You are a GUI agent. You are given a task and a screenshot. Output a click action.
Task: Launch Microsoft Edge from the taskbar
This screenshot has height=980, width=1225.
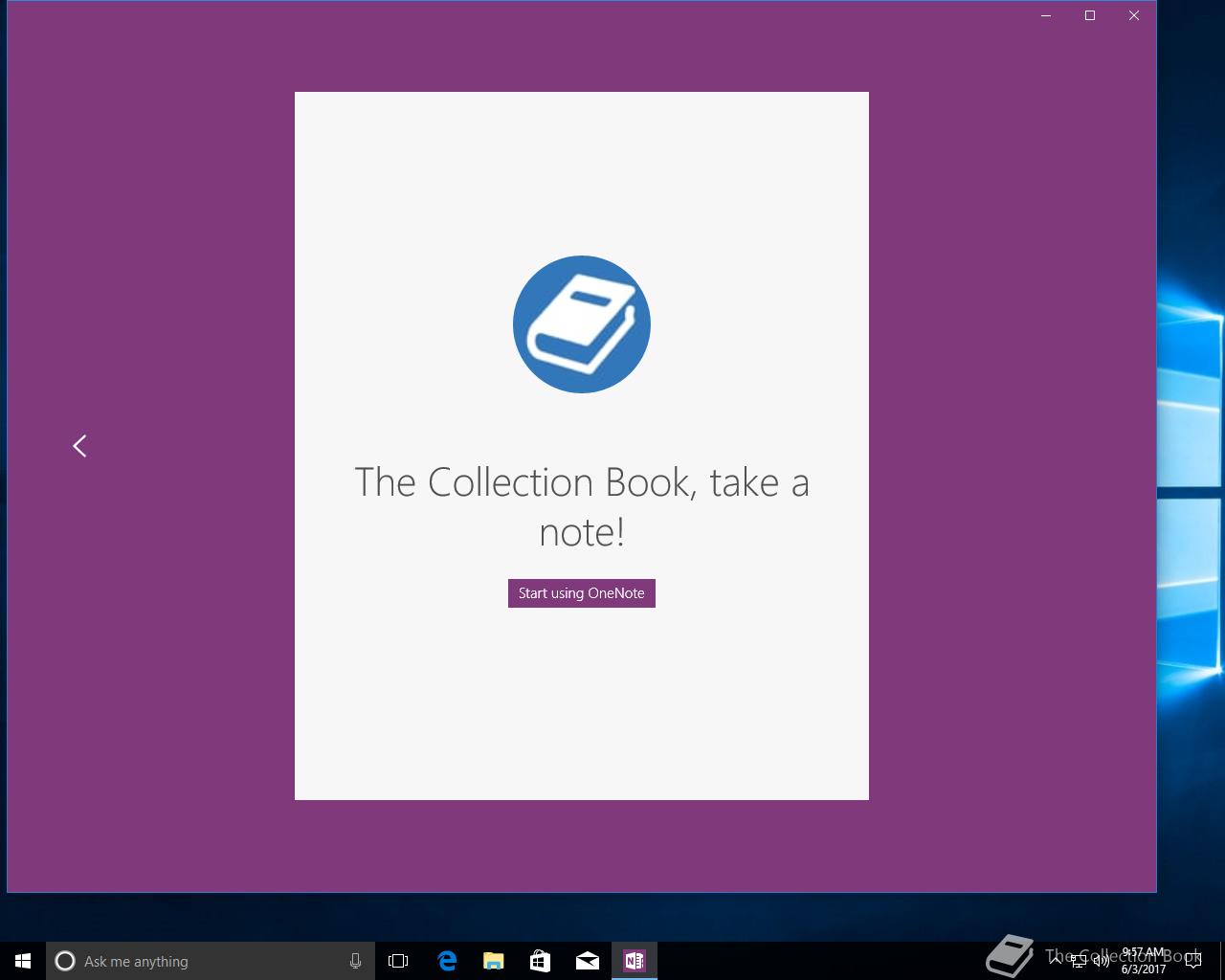pos(446,961)
